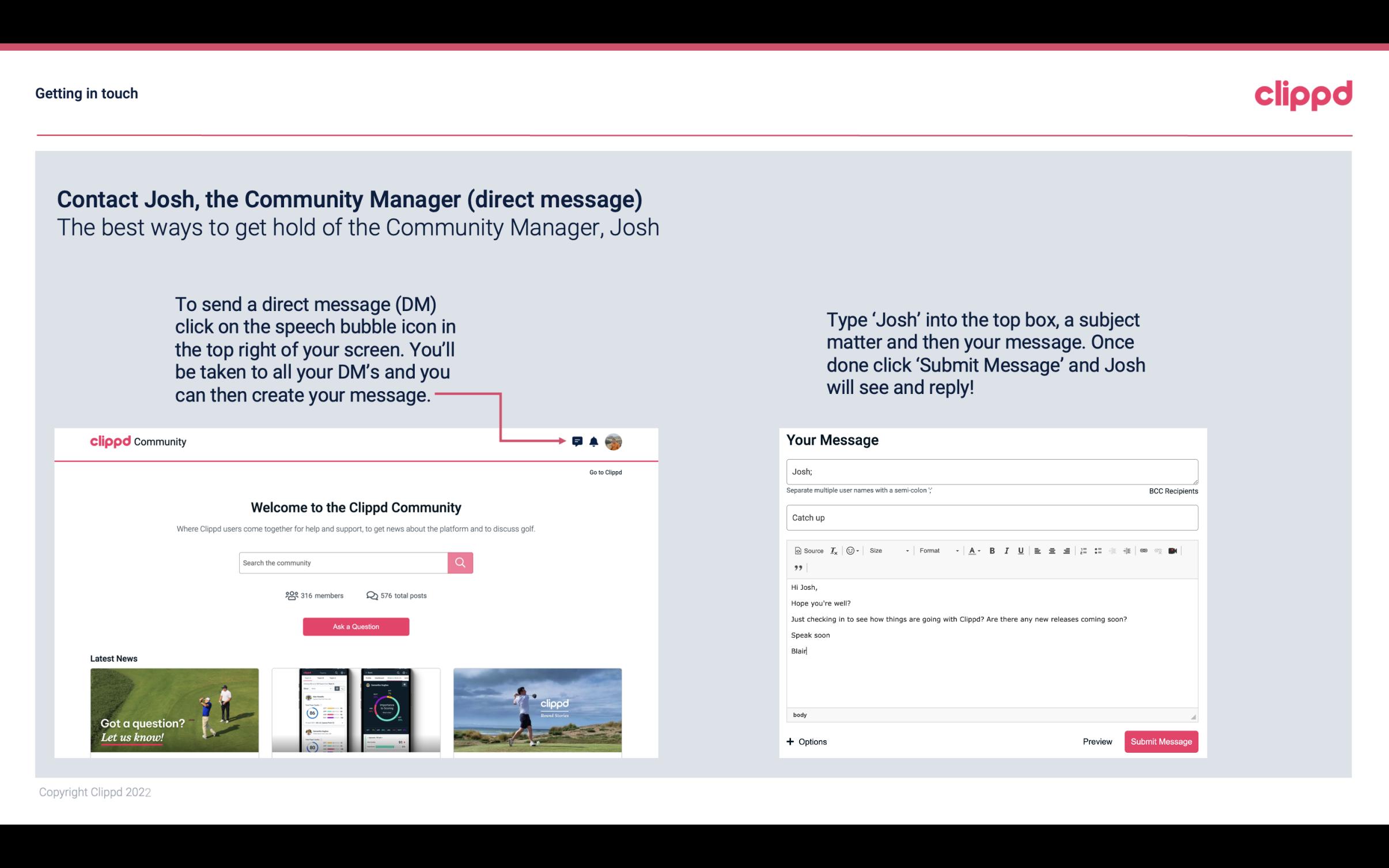Click the Italic formatting icon
1389x868 pixels.
coord(1007,550)
